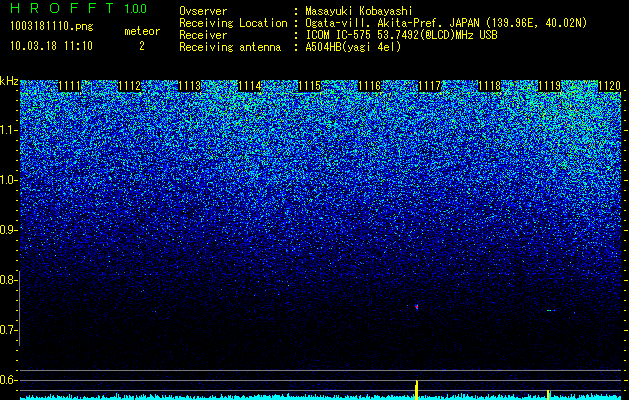The height and width of the screenshot is (400, 629).
Task: Click the 1115 time marker
Action: pos(310,86)
